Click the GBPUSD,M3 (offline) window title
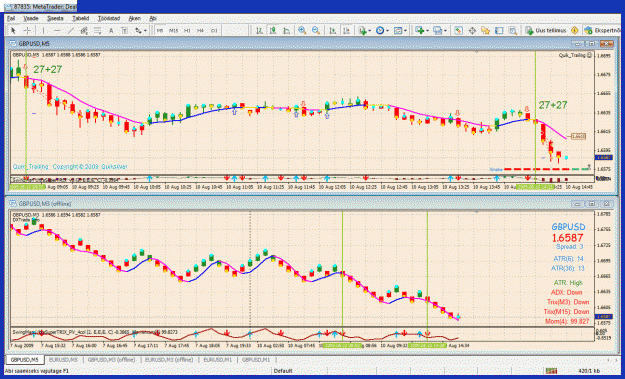The width and height of the screenshot is (625, 379). pyautogui.click(x=45, y=204)
